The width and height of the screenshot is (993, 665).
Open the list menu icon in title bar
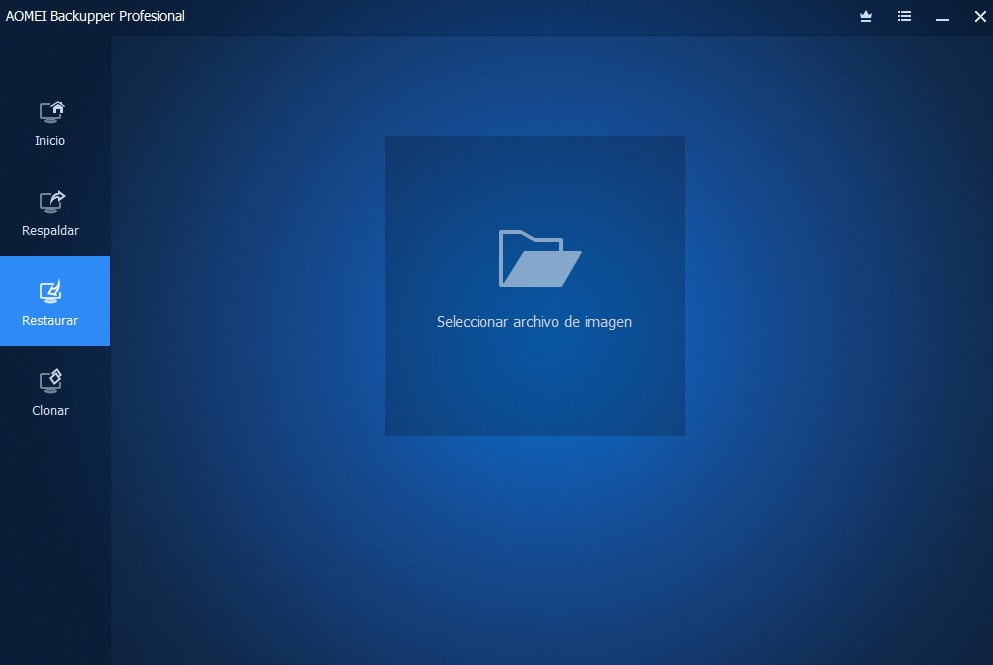(904, 16)
